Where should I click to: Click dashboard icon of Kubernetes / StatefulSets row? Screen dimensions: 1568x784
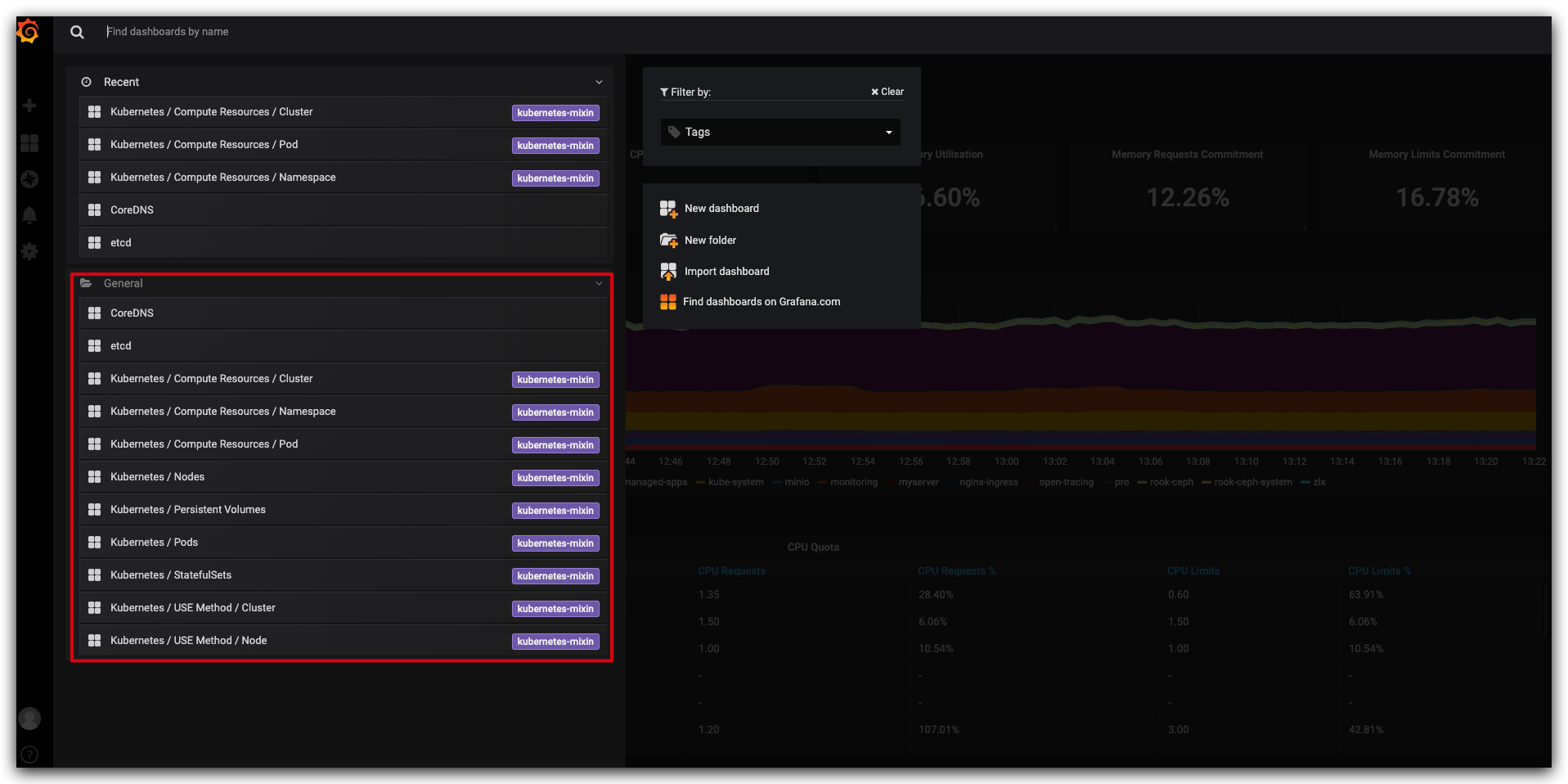(x=94, y=575)
